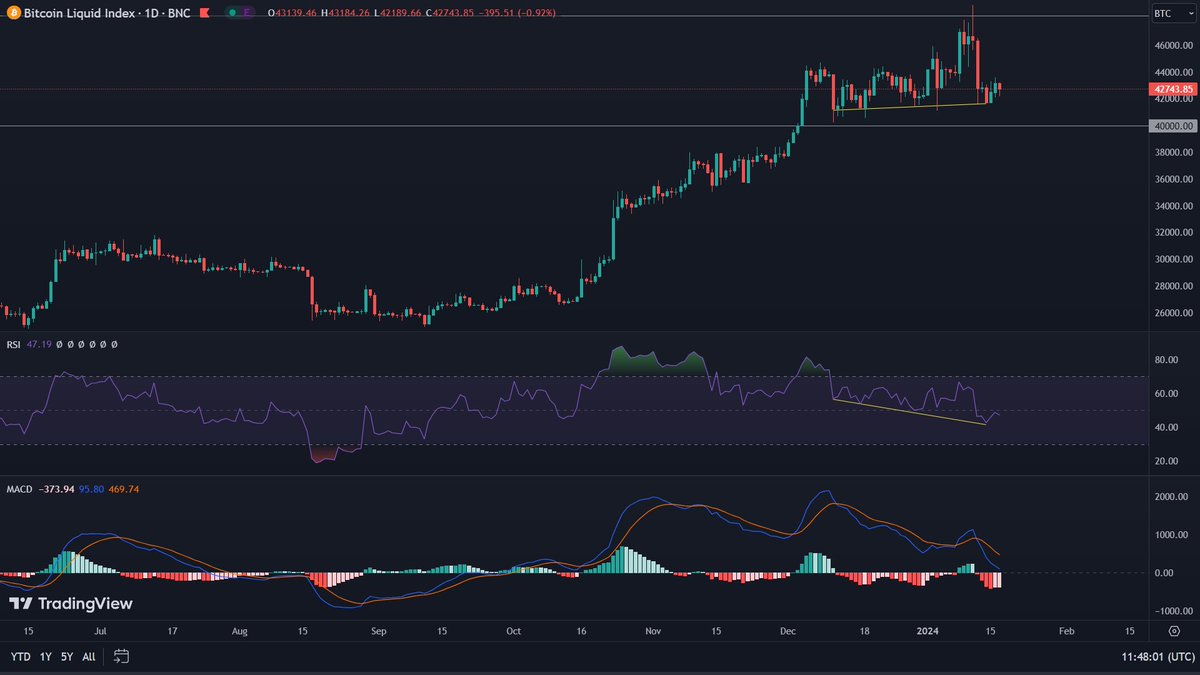Click the Bitcoin logo in the chart legend
Viewport: 1200px width, 675px height.
[14, 13]
